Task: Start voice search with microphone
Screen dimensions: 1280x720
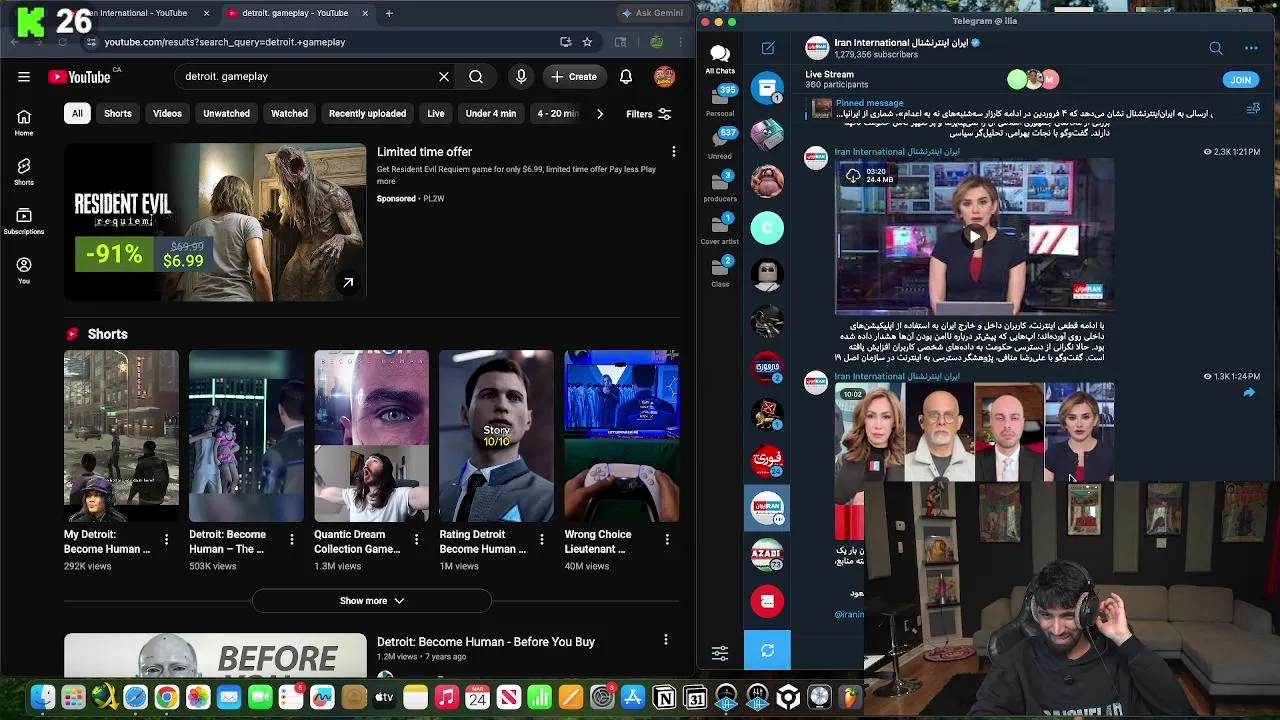Action: pos(521,76)
